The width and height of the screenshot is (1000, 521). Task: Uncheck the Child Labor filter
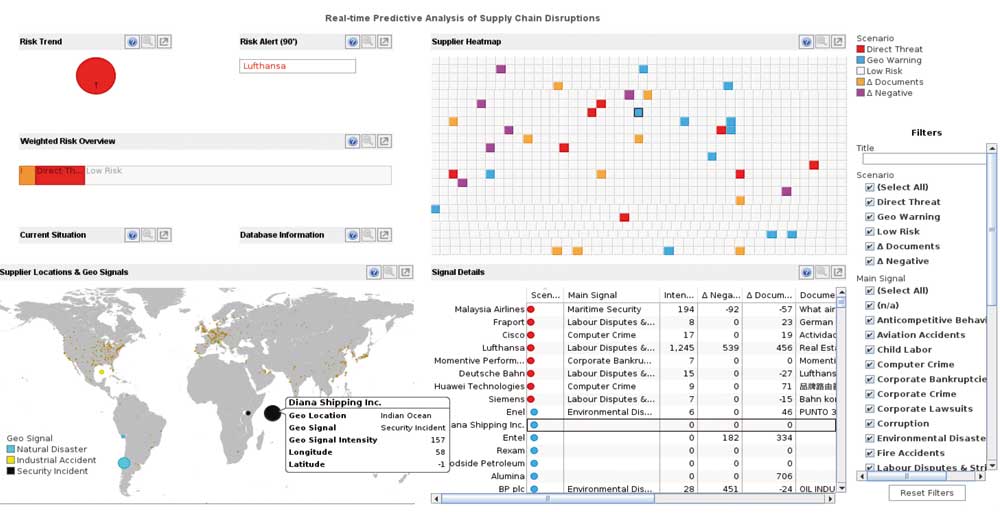(x=869, y=349)
